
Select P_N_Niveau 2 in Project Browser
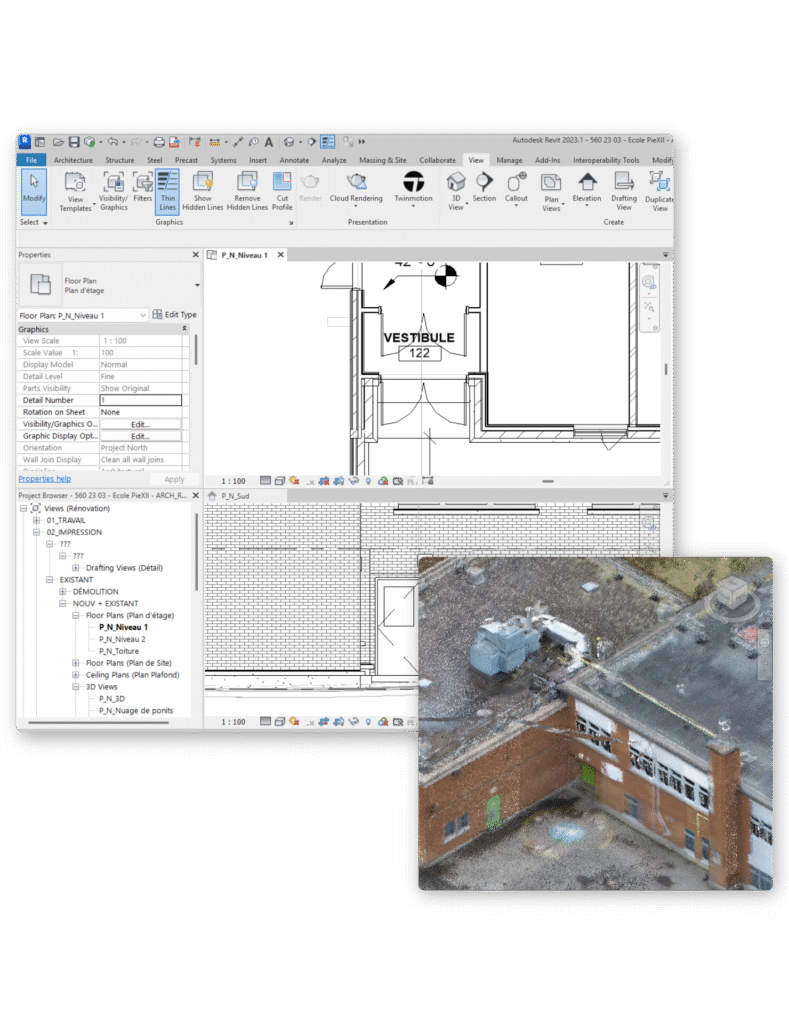click(122, 639)
